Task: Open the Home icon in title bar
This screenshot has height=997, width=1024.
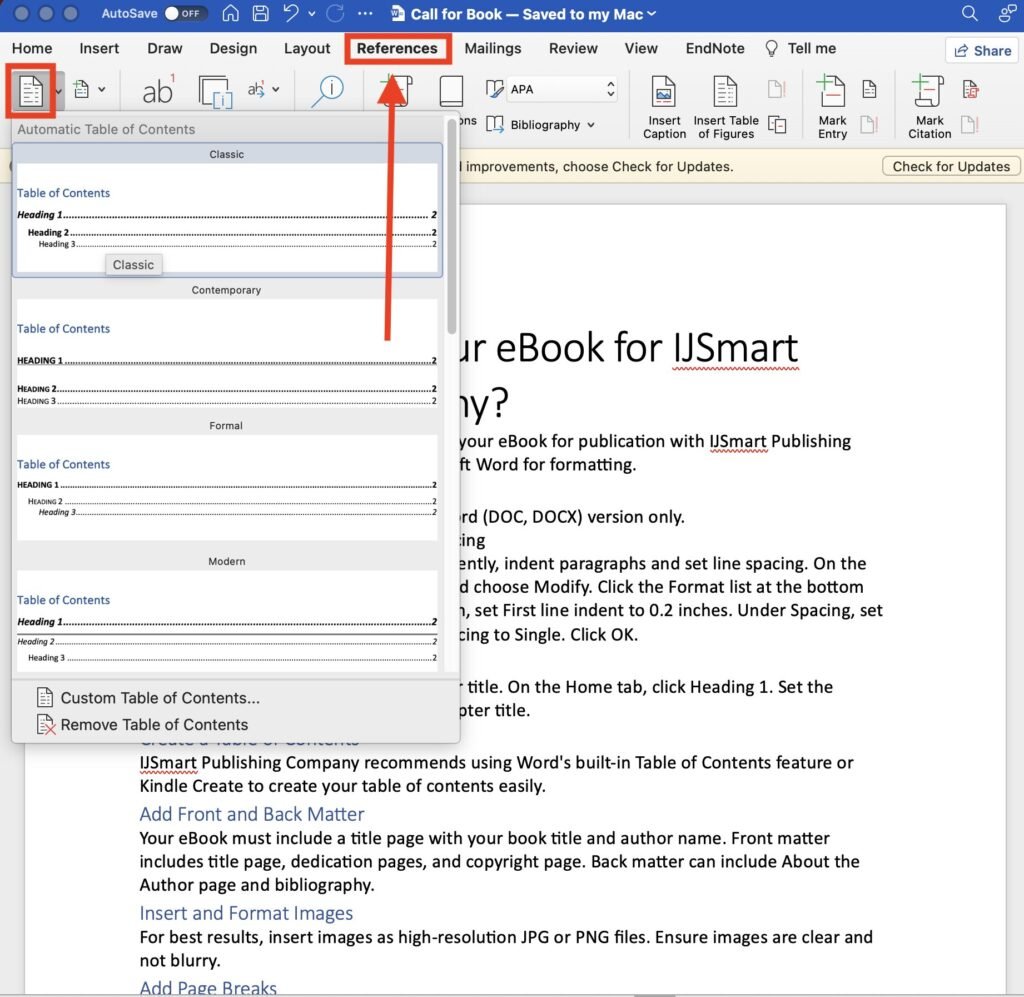Action: point(230,14)
